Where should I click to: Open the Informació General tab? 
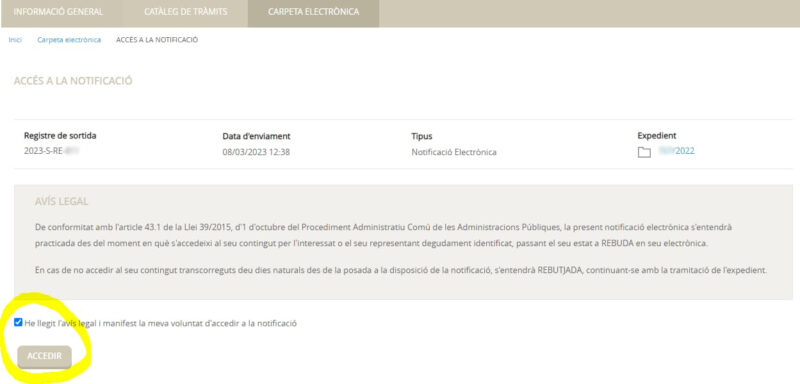pos(58,12)
